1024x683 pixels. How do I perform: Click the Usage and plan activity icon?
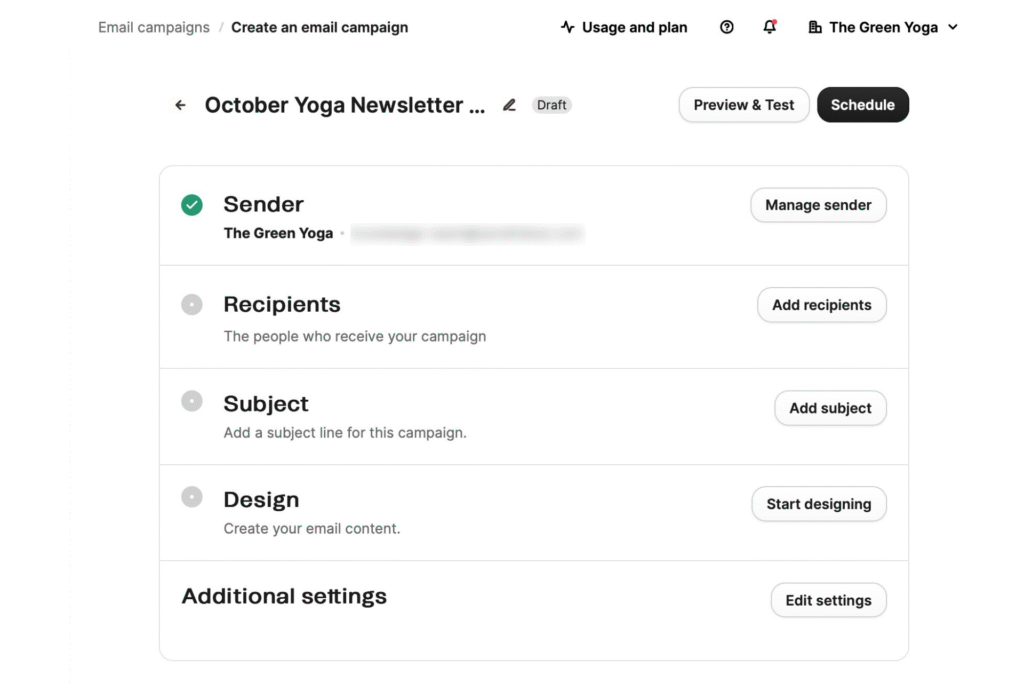568,27
